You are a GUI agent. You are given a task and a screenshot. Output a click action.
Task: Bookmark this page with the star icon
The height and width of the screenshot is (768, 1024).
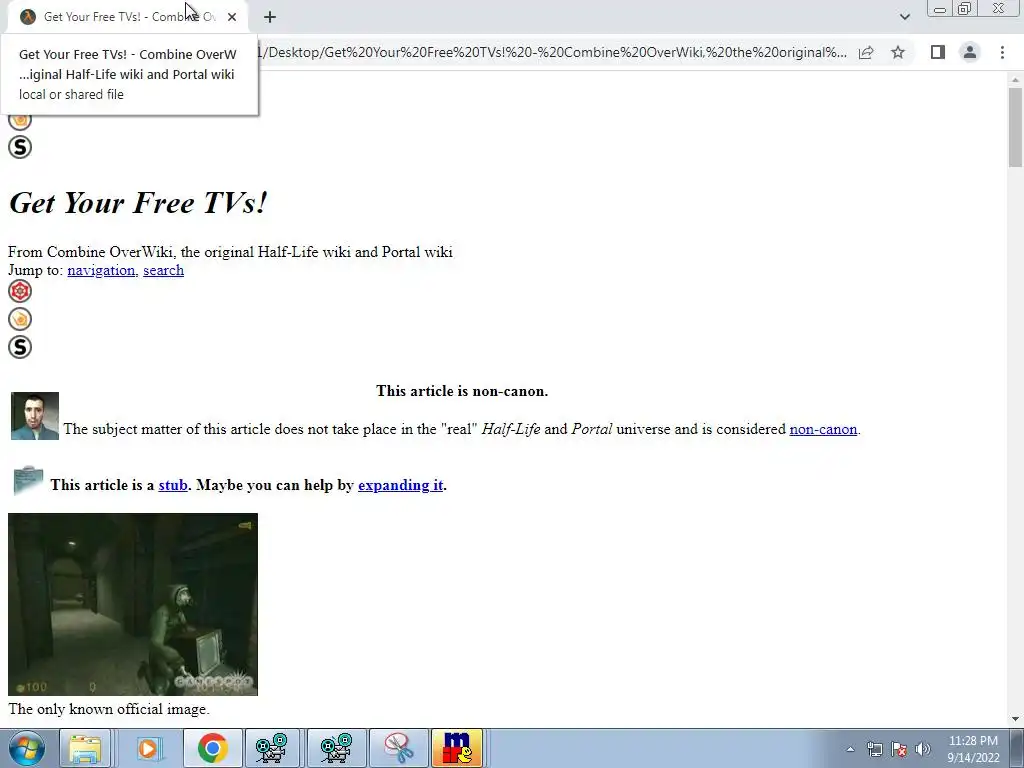coord(898,52)
